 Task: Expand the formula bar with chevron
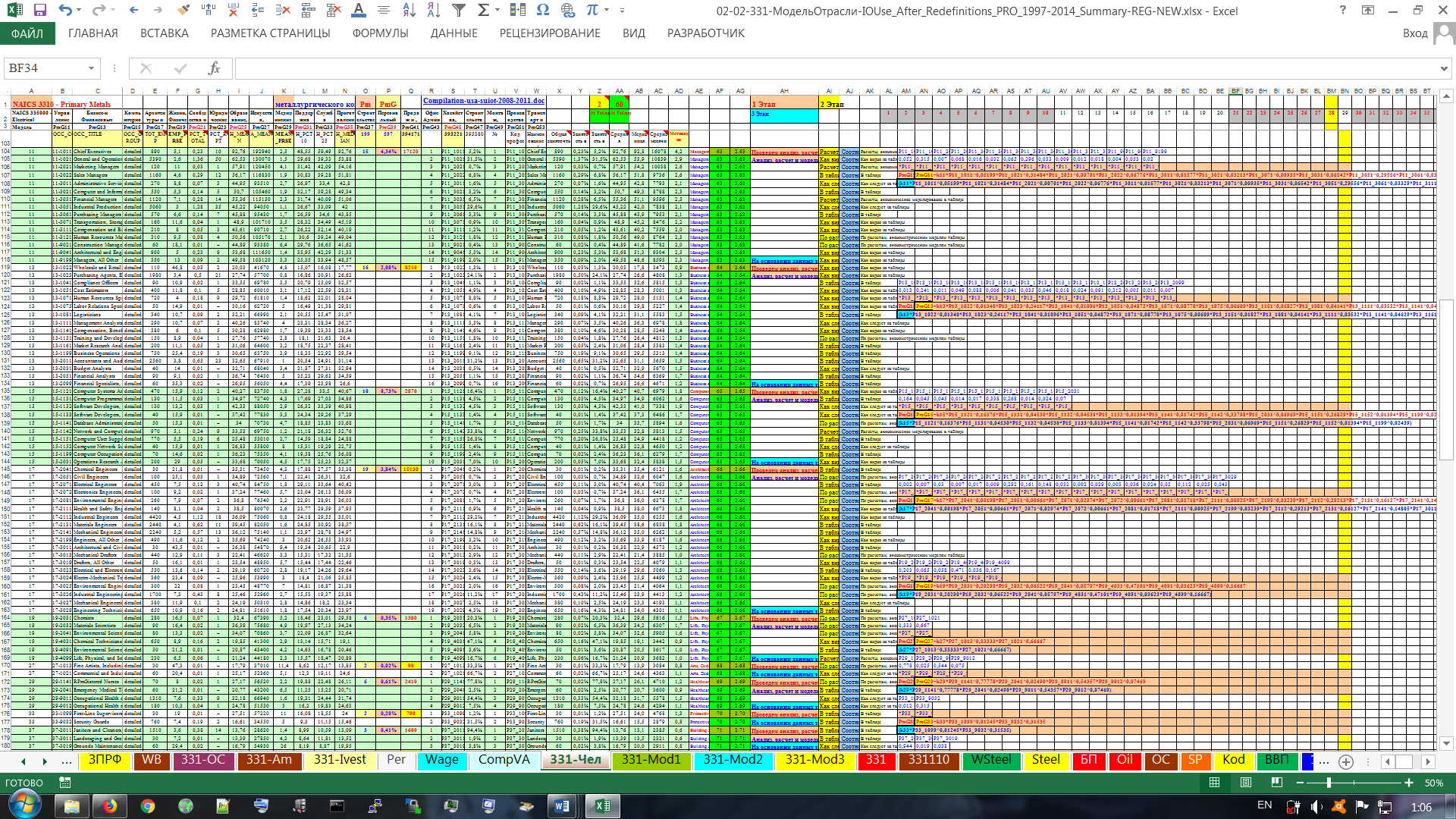pyautogui.click(x=1445, y=68)
